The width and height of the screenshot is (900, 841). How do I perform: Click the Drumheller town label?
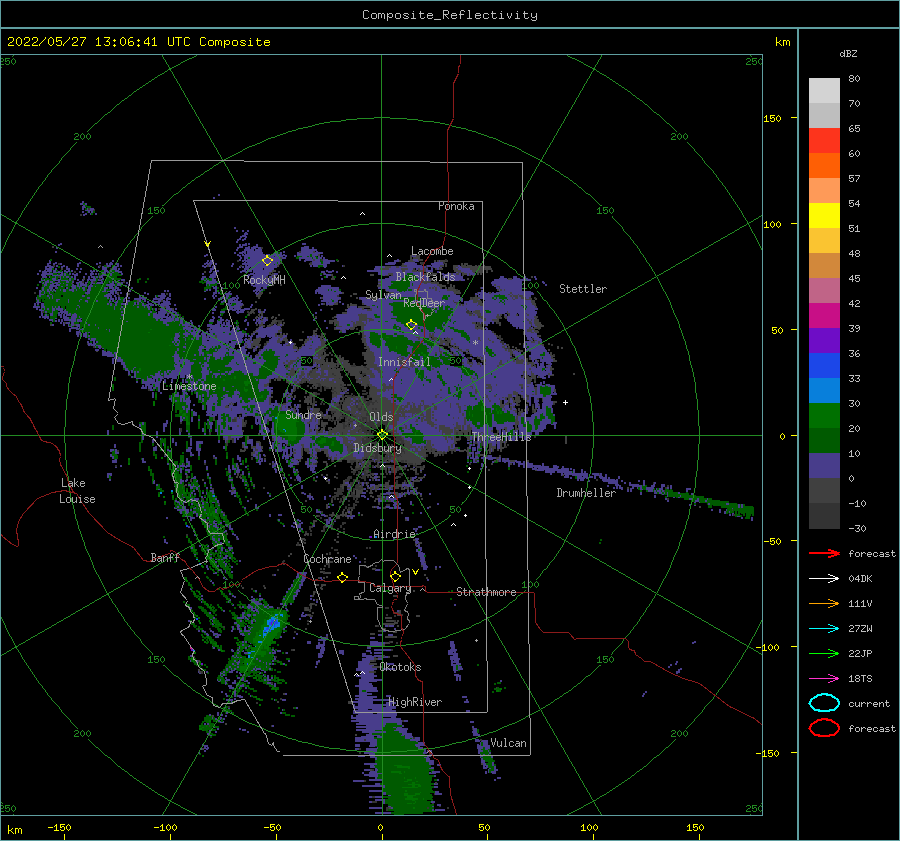[x=586, y=493]
